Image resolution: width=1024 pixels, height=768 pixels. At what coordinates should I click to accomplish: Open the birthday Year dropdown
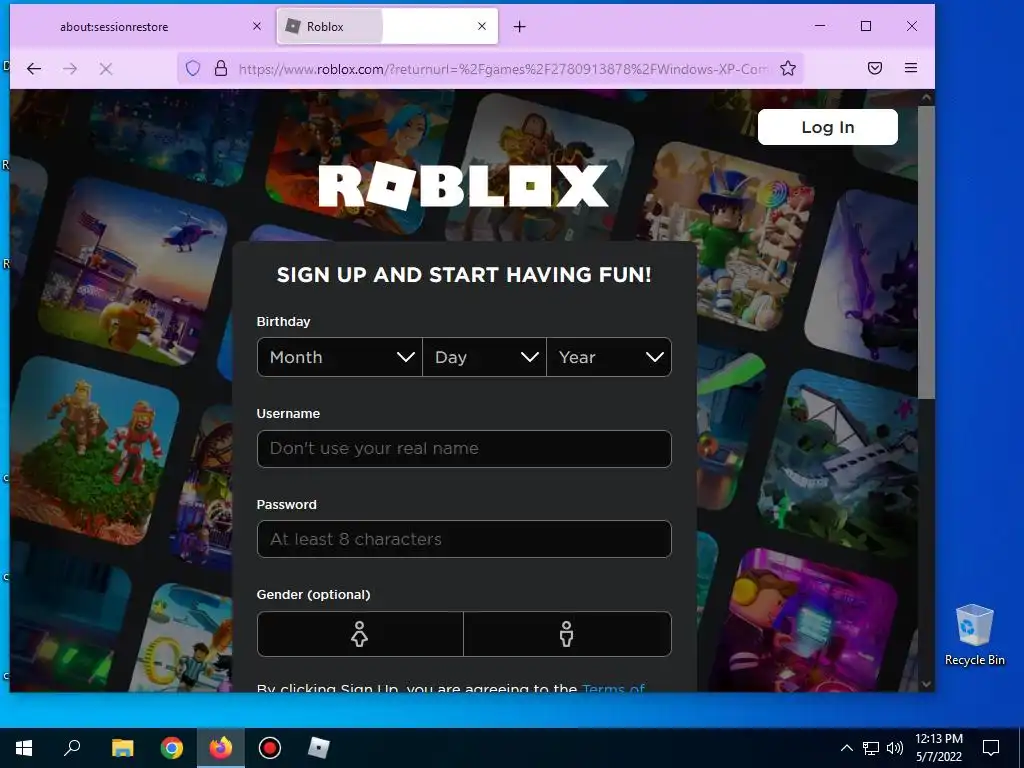[609, 357]
